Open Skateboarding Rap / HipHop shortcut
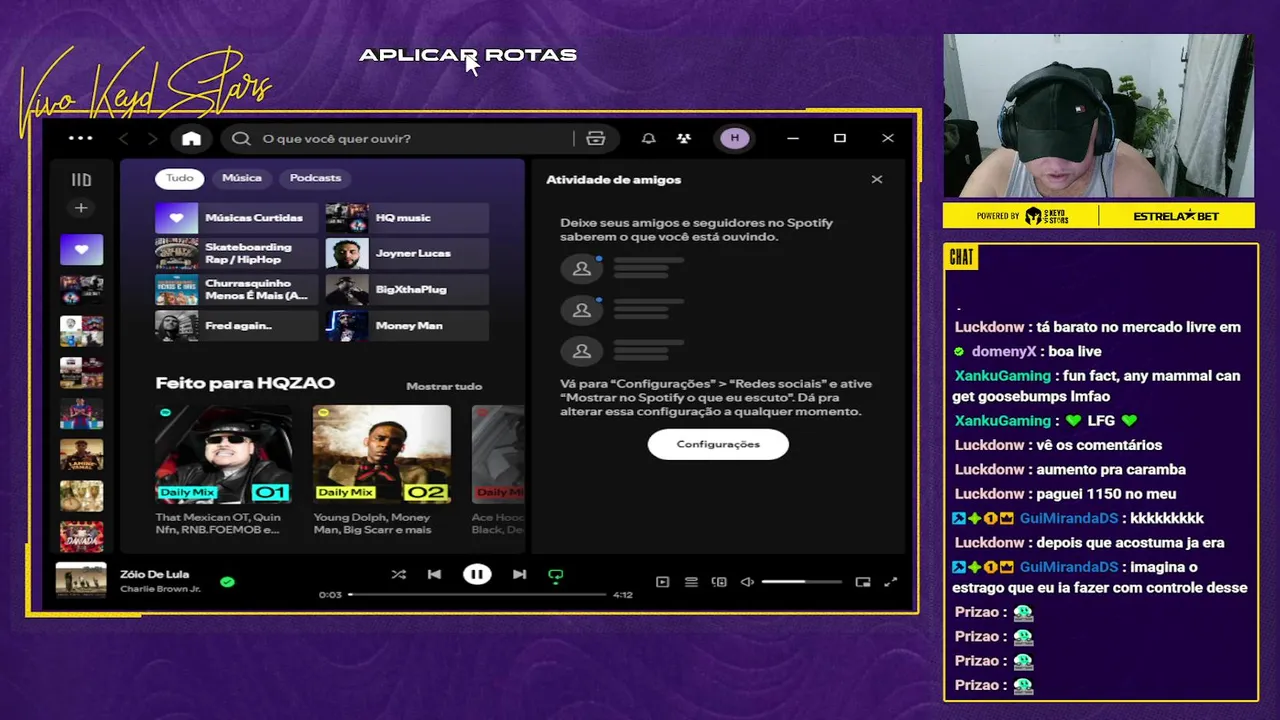 click(x=236, y=254)
